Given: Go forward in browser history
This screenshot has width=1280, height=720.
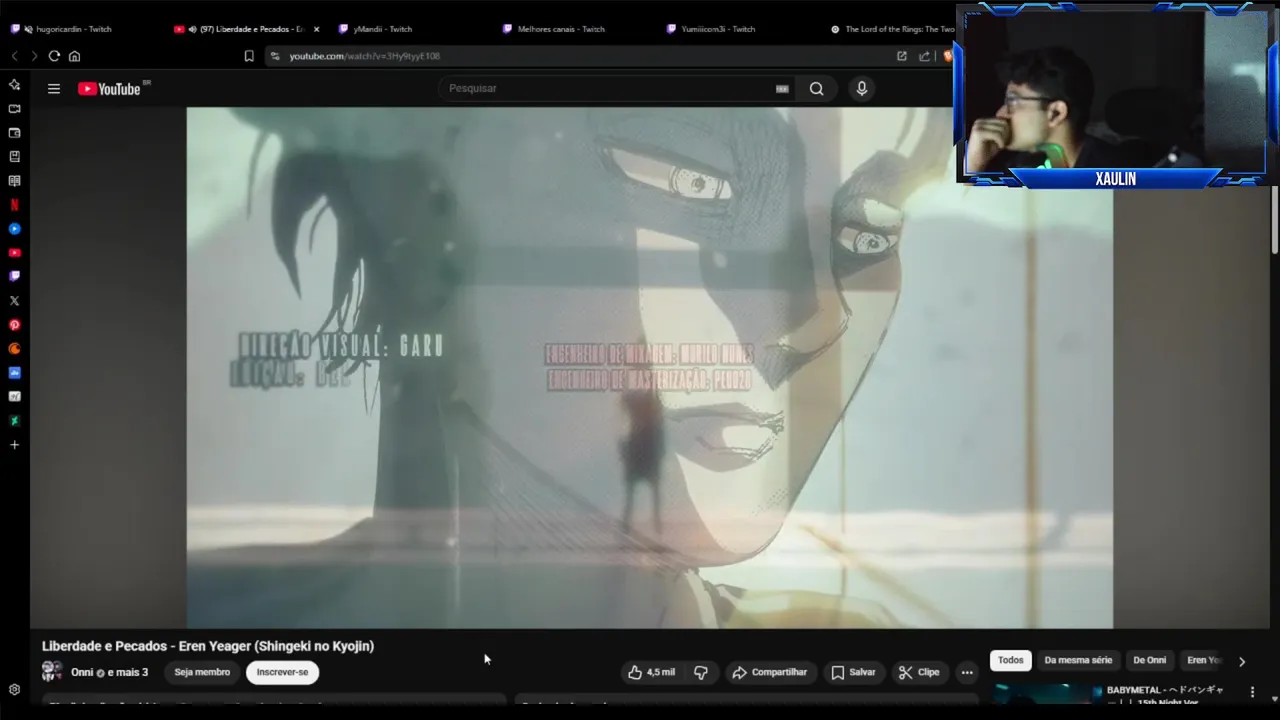Looking at the screenshot, I should coord(34,56).
